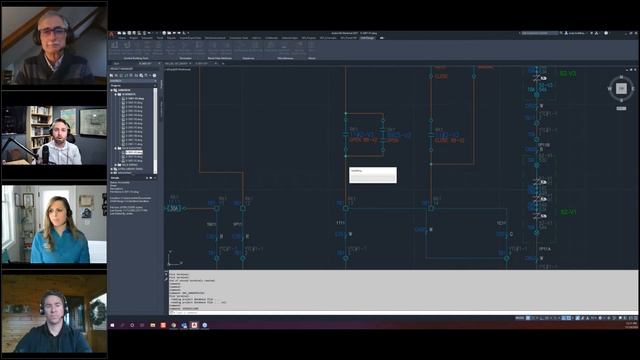
Task: Add a new drawing tab with plus button
Action: click(x=222, y=63)
